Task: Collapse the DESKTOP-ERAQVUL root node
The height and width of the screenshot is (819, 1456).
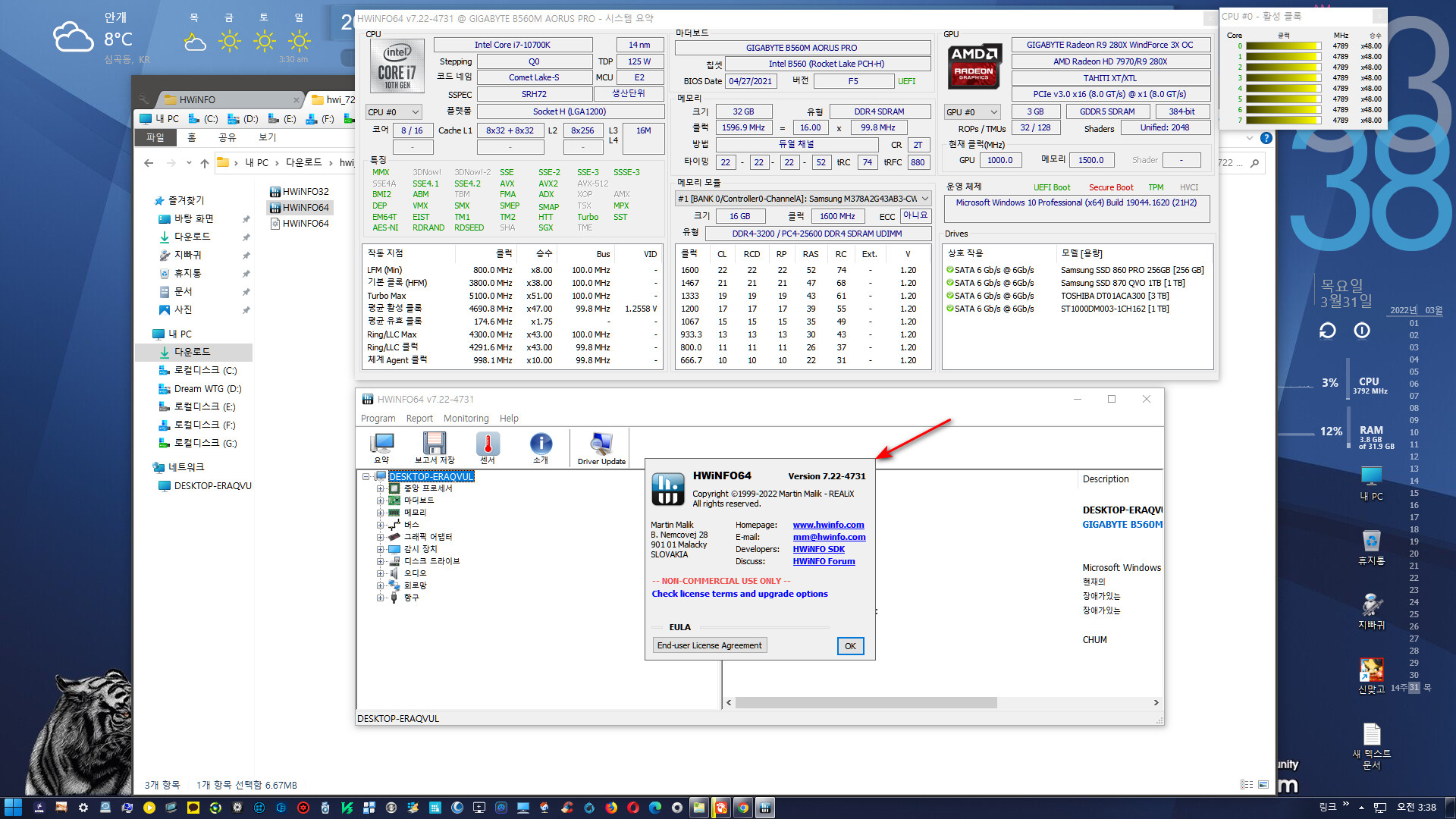Action: pos(366,477)
